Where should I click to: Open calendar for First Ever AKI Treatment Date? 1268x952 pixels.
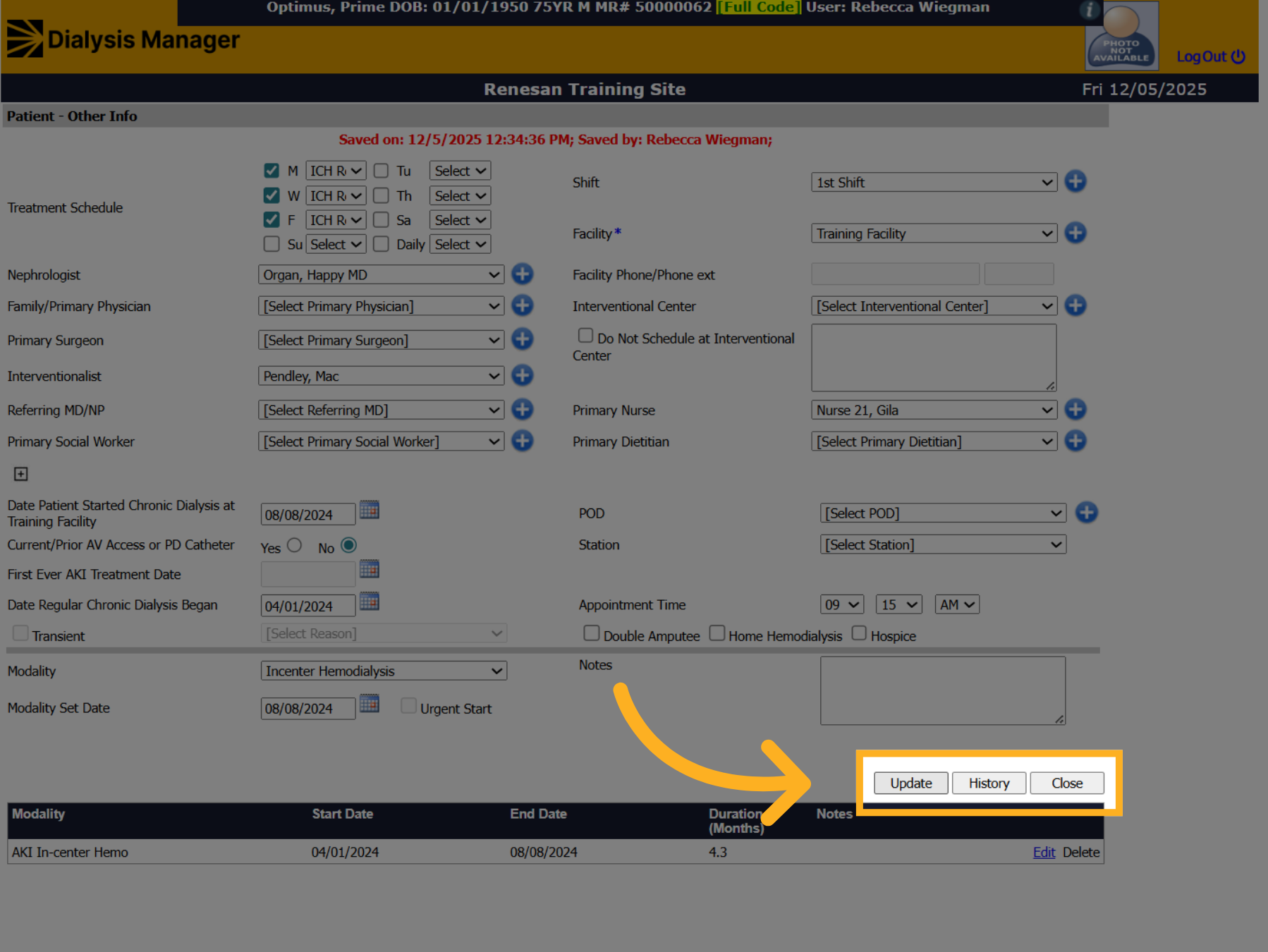[370, 568]
